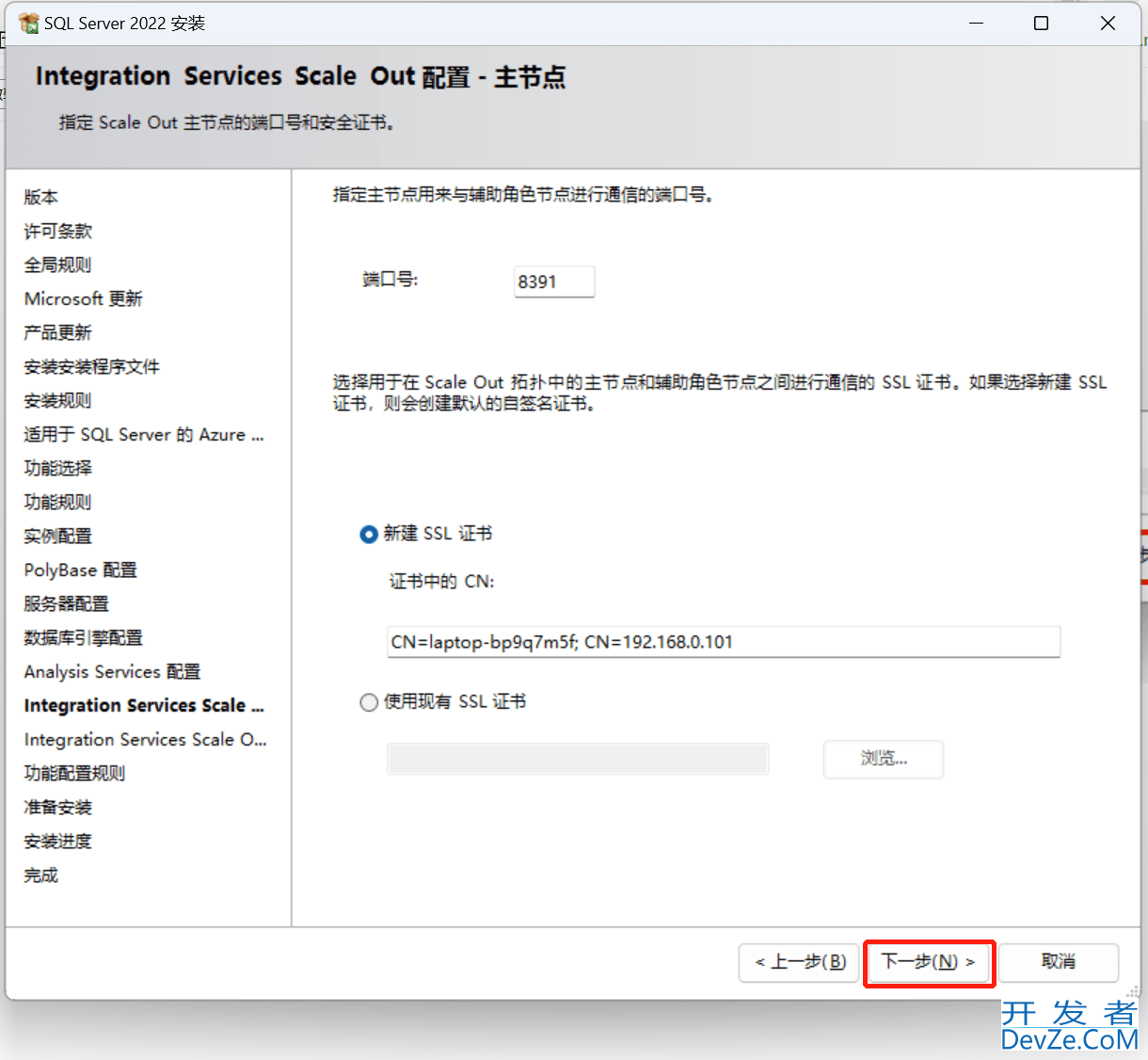Click the 证书中的 CN: label
The height and width of the screenshot is (1060, 1148).
(x=442, y=582)
